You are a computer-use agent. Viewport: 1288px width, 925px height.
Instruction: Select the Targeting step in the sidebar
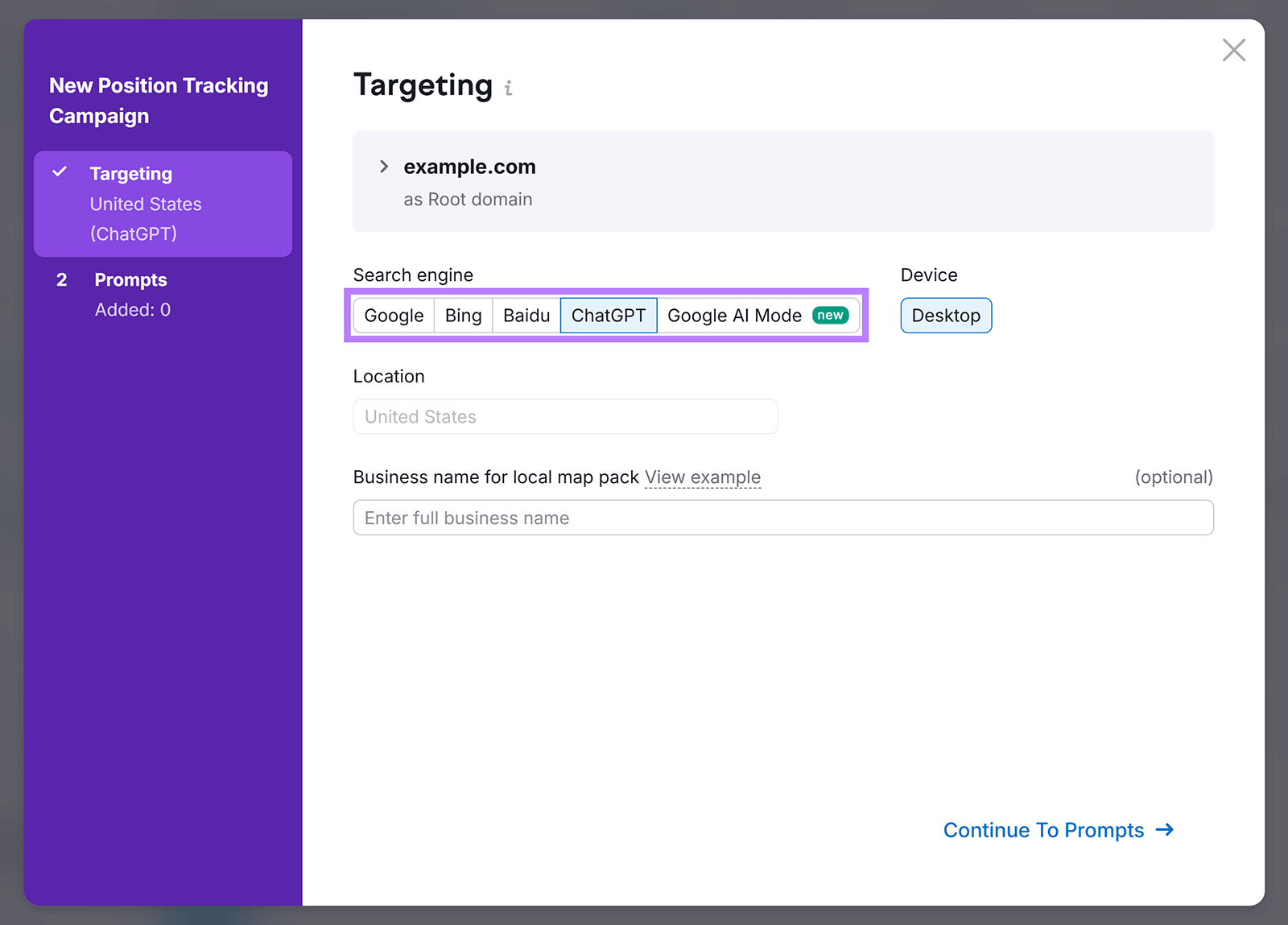click(x=130, y=172)
